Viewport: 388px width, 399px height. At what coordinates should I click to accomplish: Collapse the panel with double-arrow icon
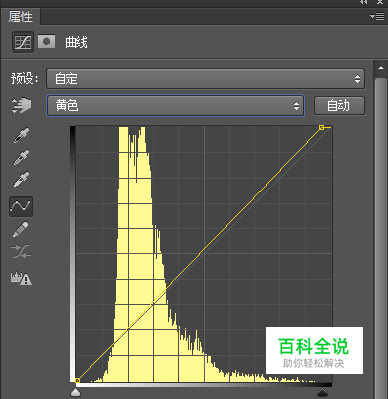pos(363,2)
